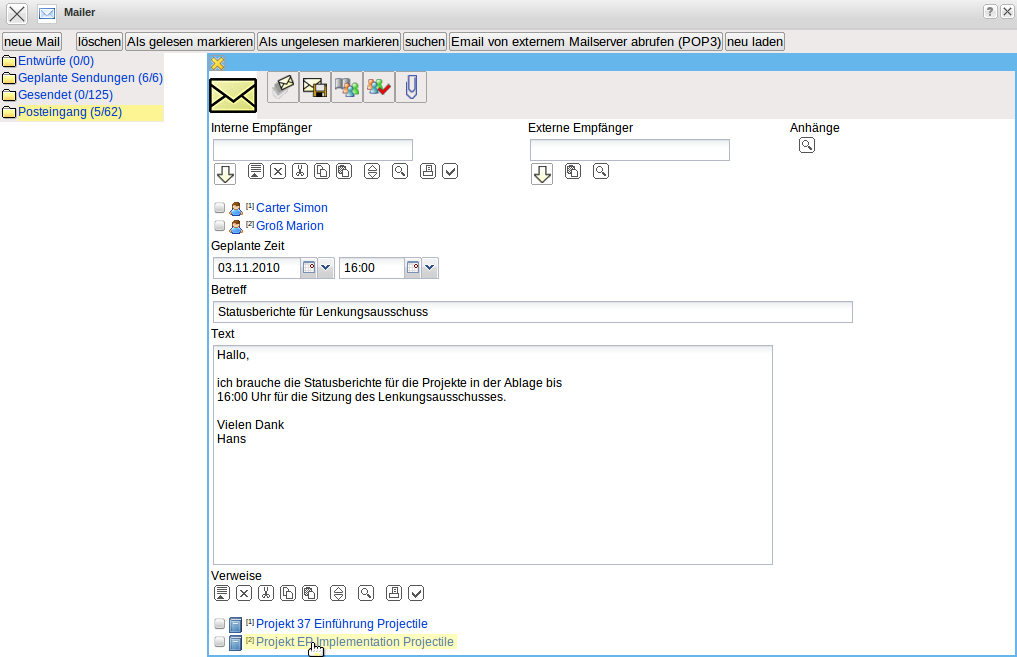Click the magnifier search icon under Externe Empfänger
Screen dimensions: 1017x657
click(x=600, y=171)
